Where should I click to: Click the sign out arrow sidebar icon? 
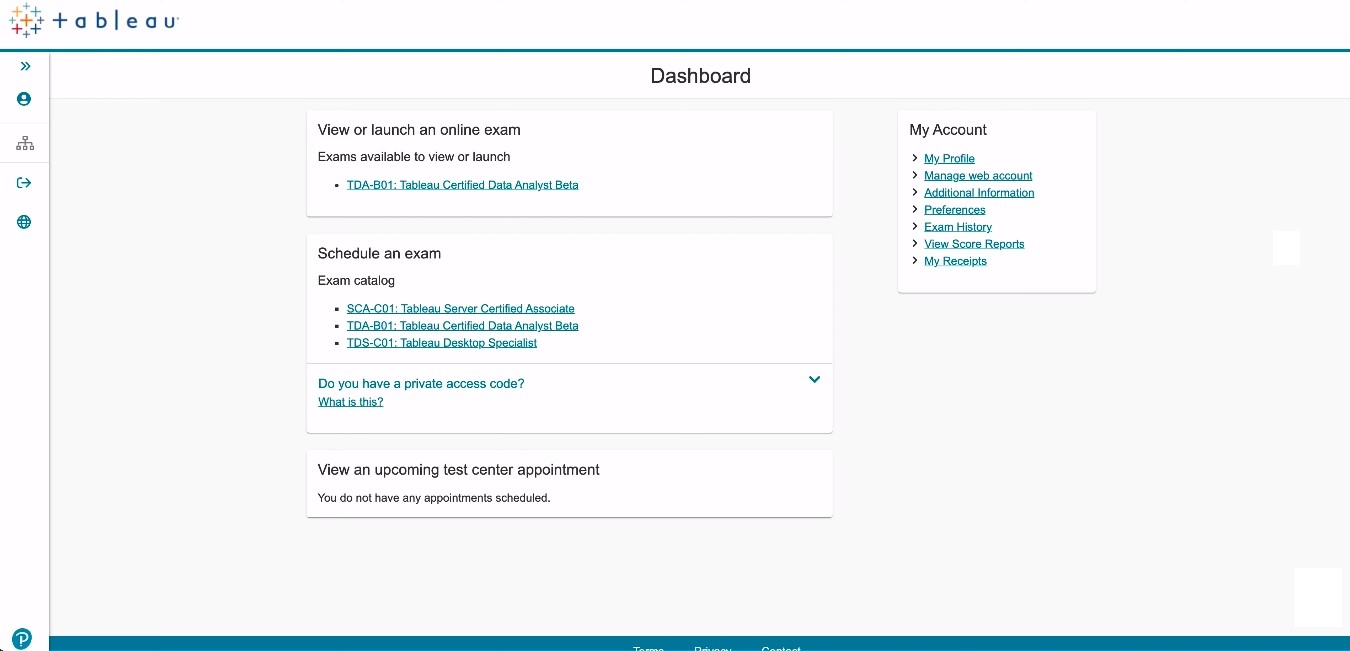pos(24,182)
